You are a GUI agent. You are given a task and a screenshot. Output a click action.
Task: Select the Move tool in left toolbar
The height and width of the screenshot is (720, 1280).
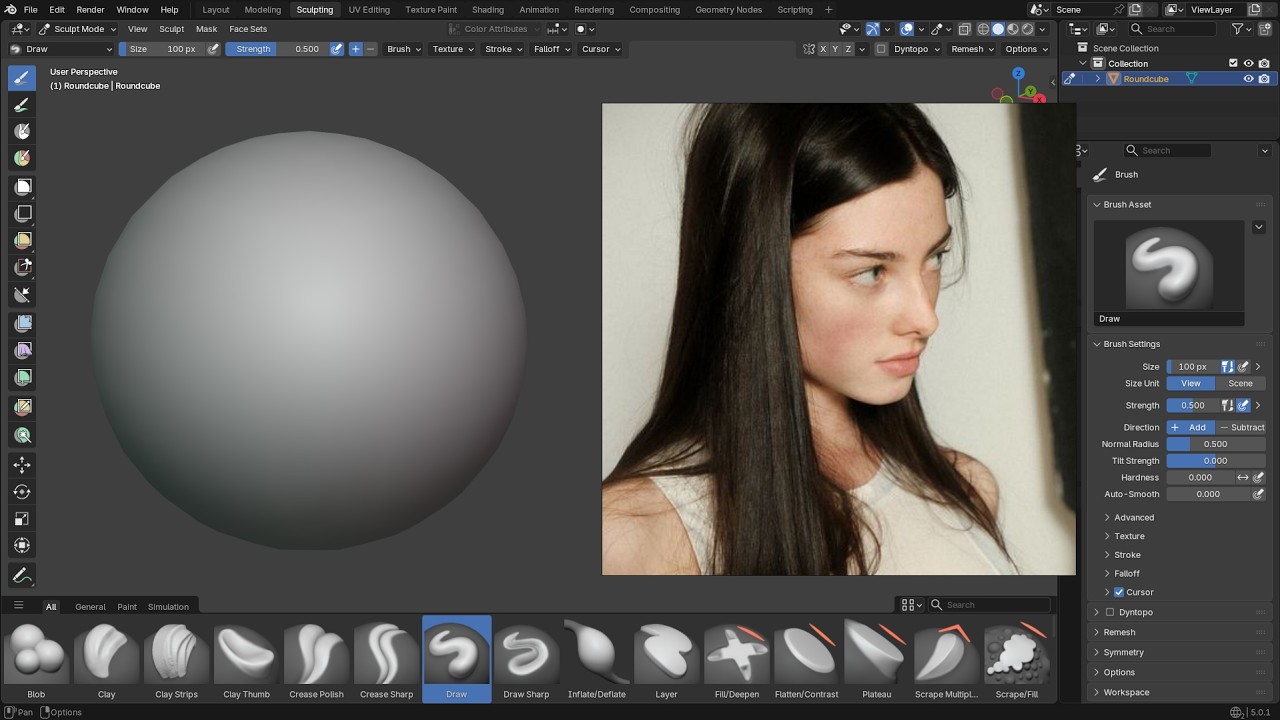(x=22, y=464)
